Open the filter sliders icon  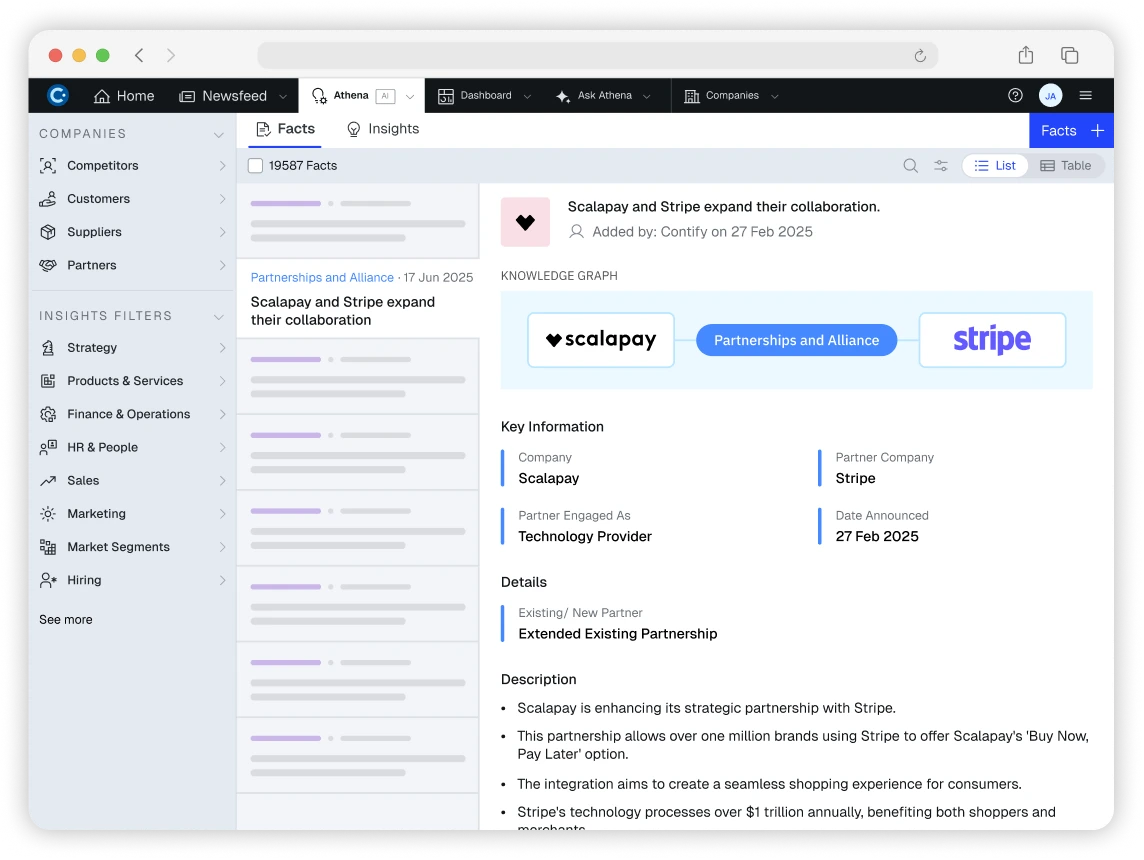[x=941, y=166]
